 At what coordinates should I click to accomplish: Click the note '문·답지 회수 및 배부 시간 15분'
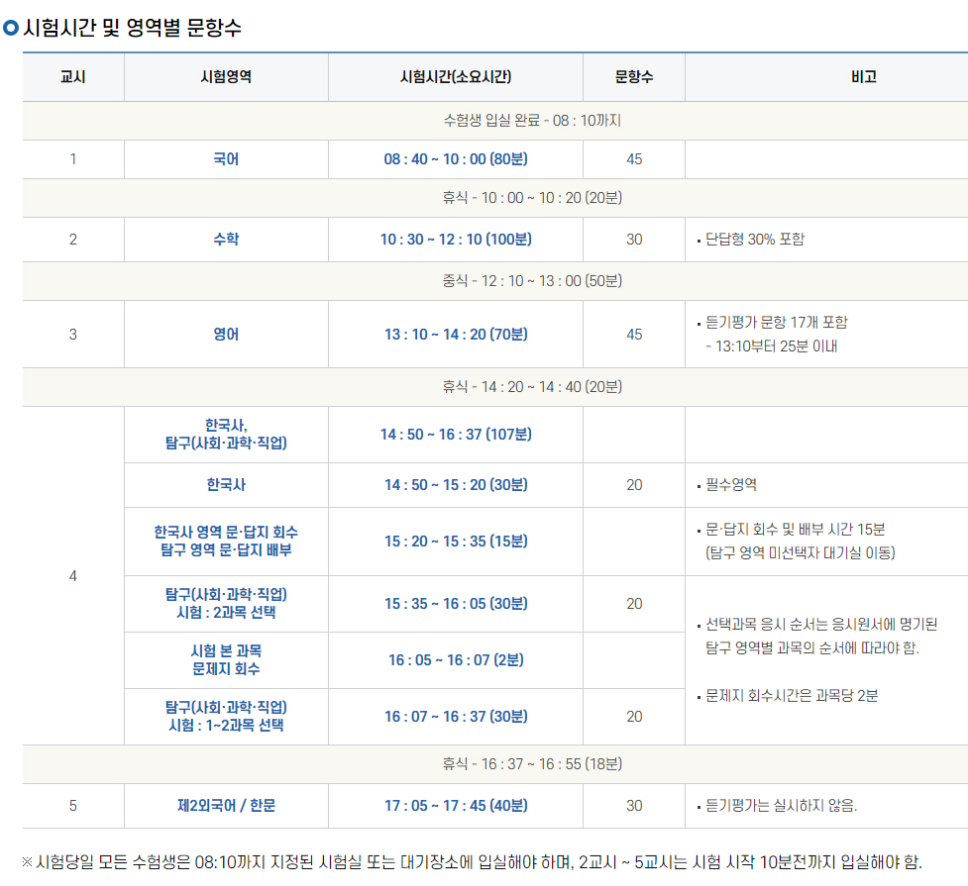(x=795, y=530)
